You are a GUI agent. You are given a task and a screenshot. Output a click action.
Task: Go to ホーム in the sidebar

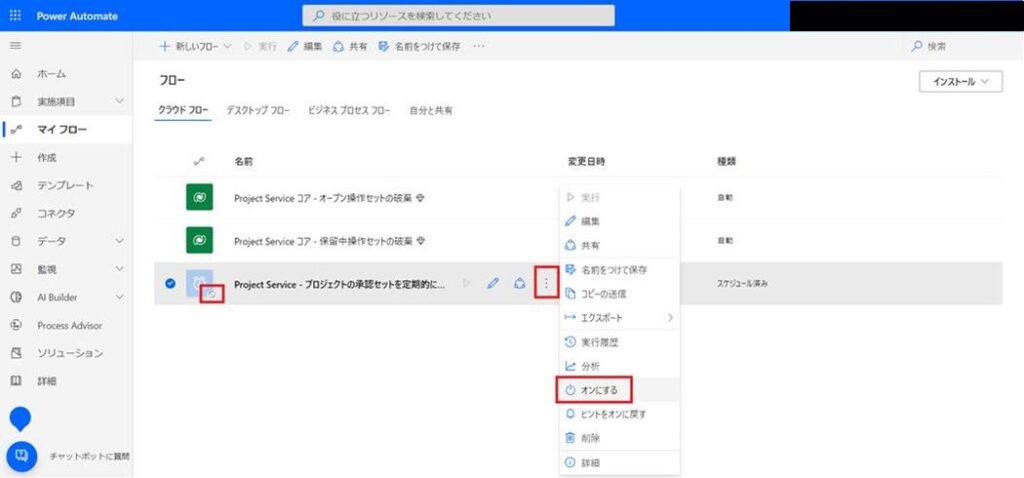(x=51, y=74)
